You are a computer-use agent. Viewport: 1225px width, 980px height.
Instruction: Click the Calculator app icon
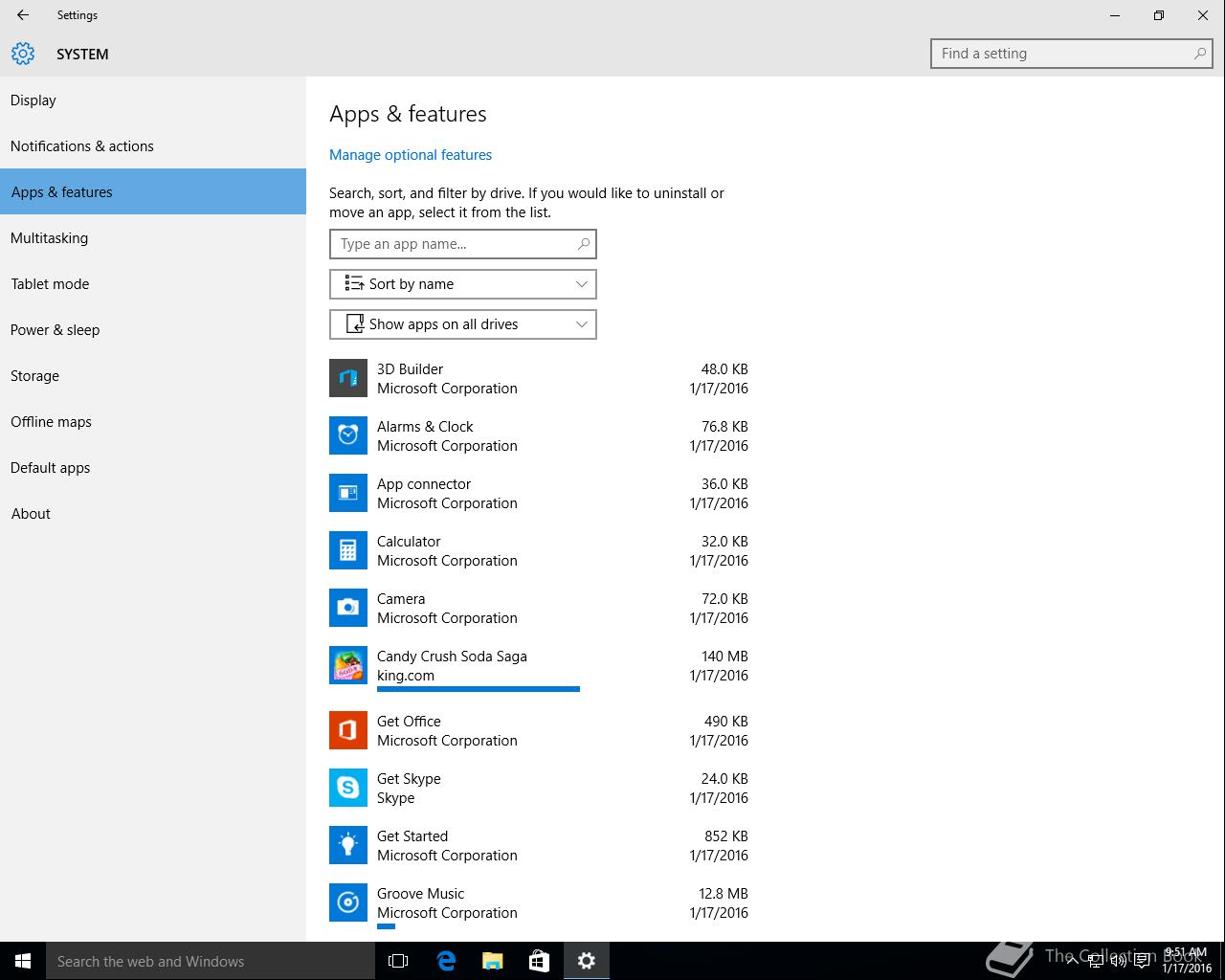(x=348, y=550)
